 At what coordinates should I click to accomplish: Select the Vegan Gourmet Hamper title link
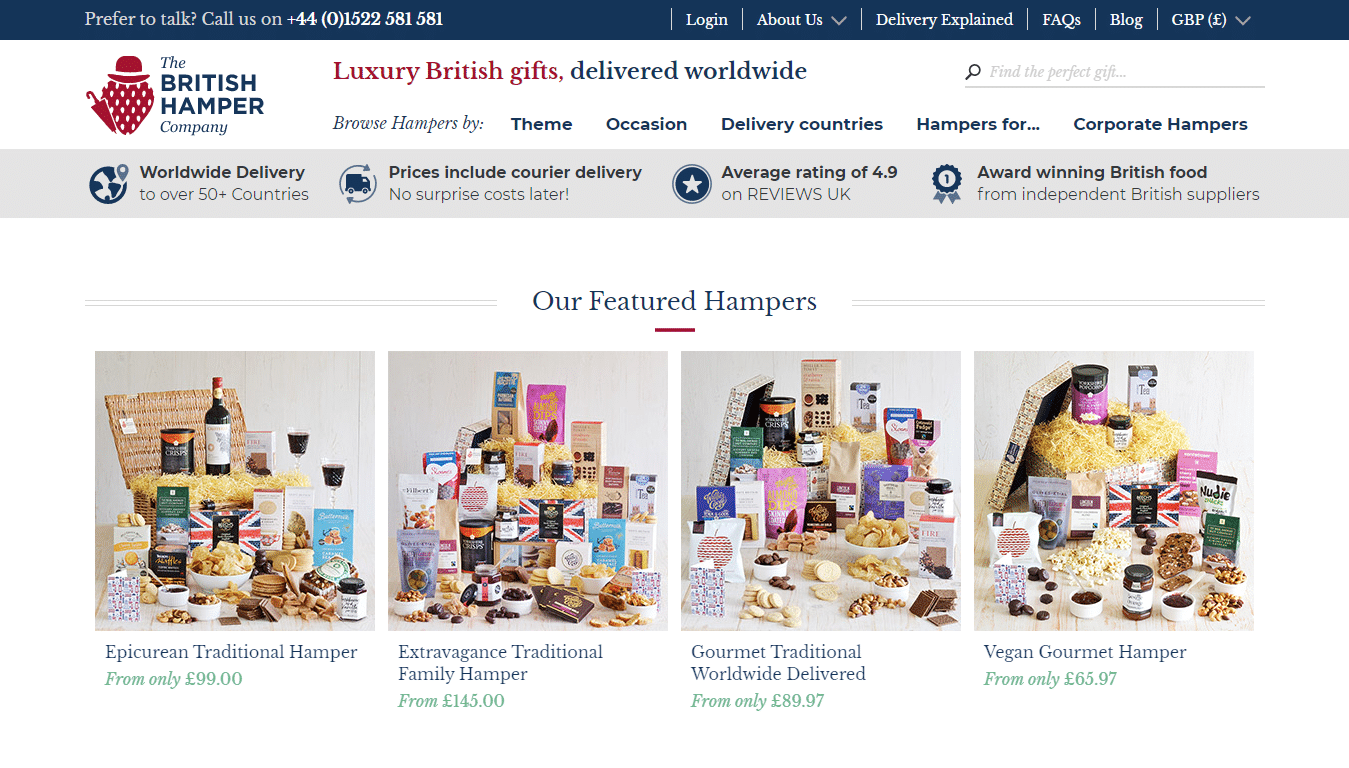1085,652
